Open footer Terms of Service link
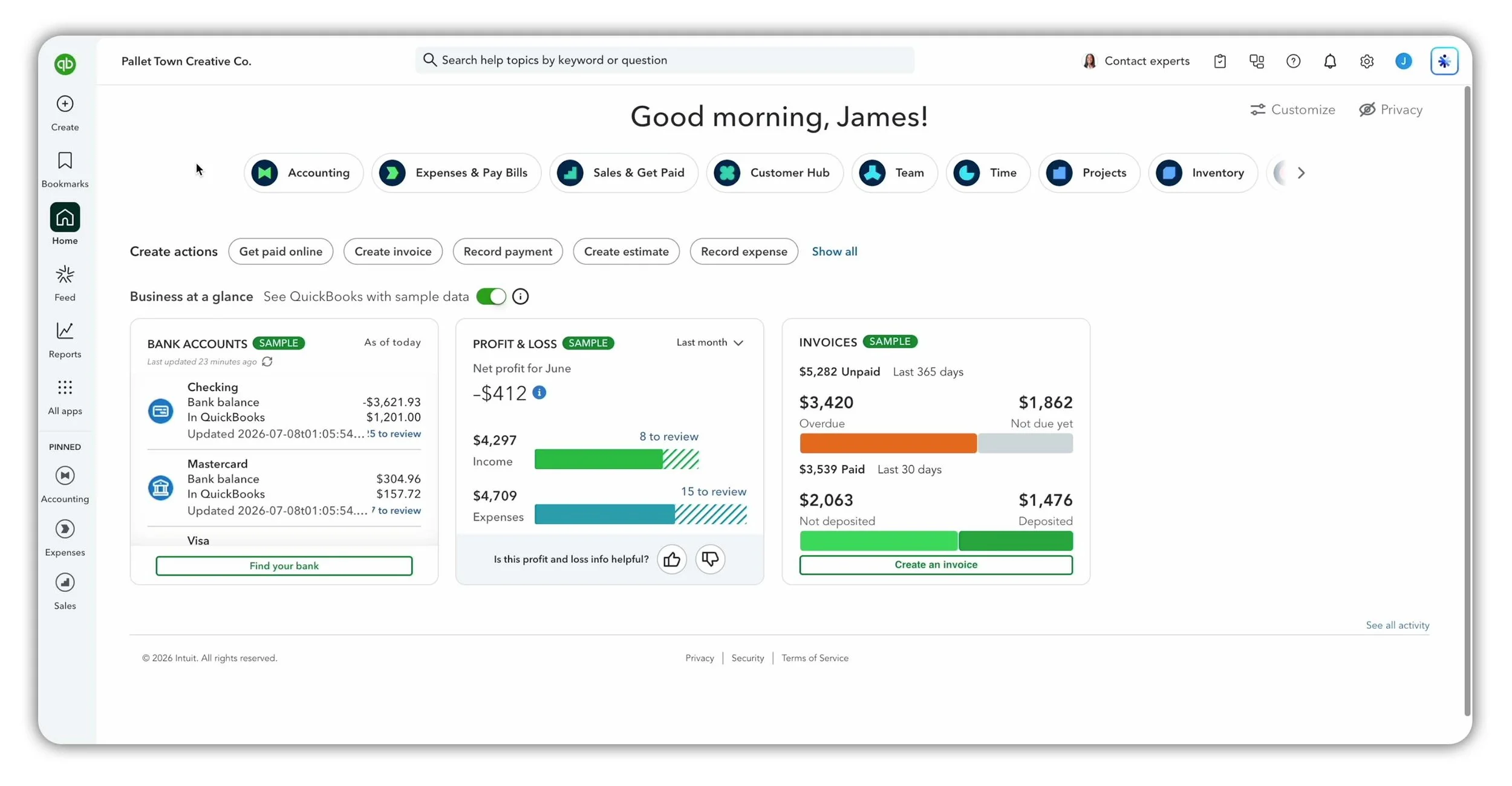The width and height of the screenshot is (1512, 786). [815, 658]
